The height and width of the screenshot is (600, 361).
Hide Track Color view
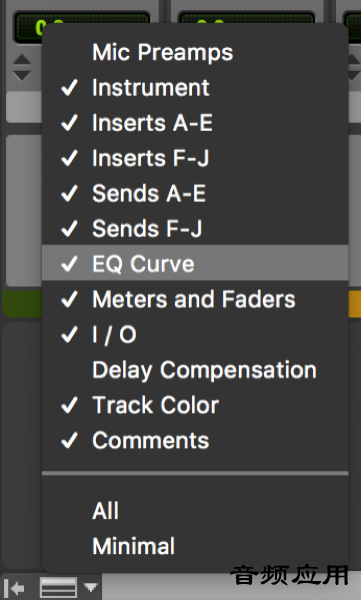[195, 405]
